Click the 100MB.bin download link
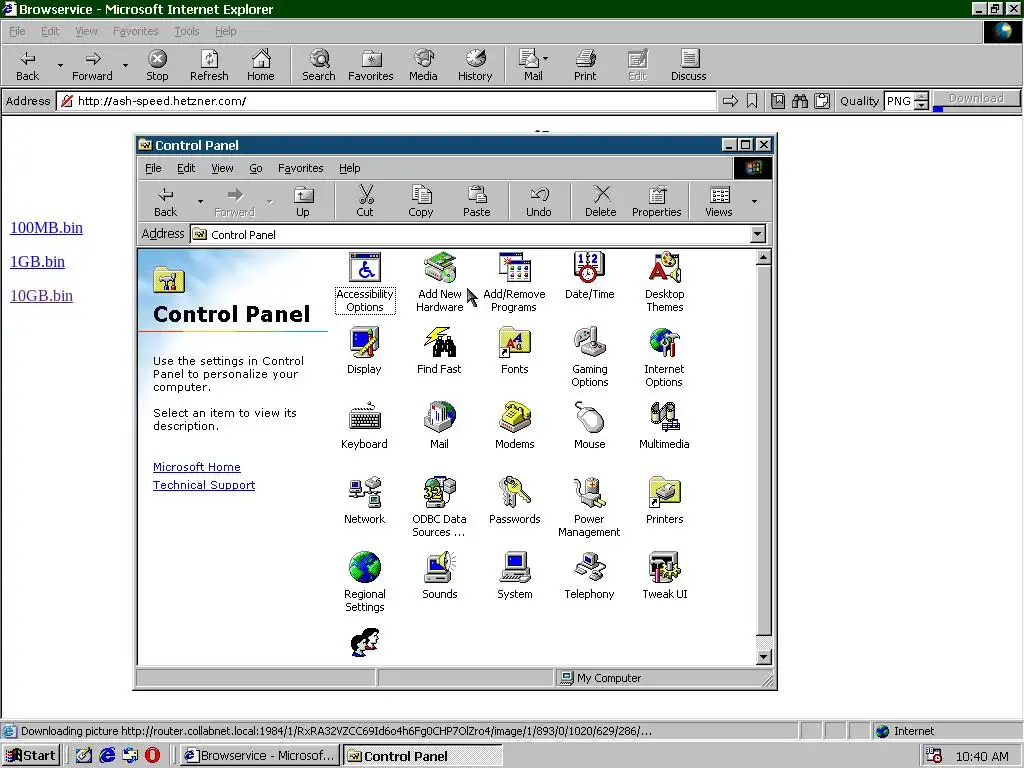 point(46,227)
